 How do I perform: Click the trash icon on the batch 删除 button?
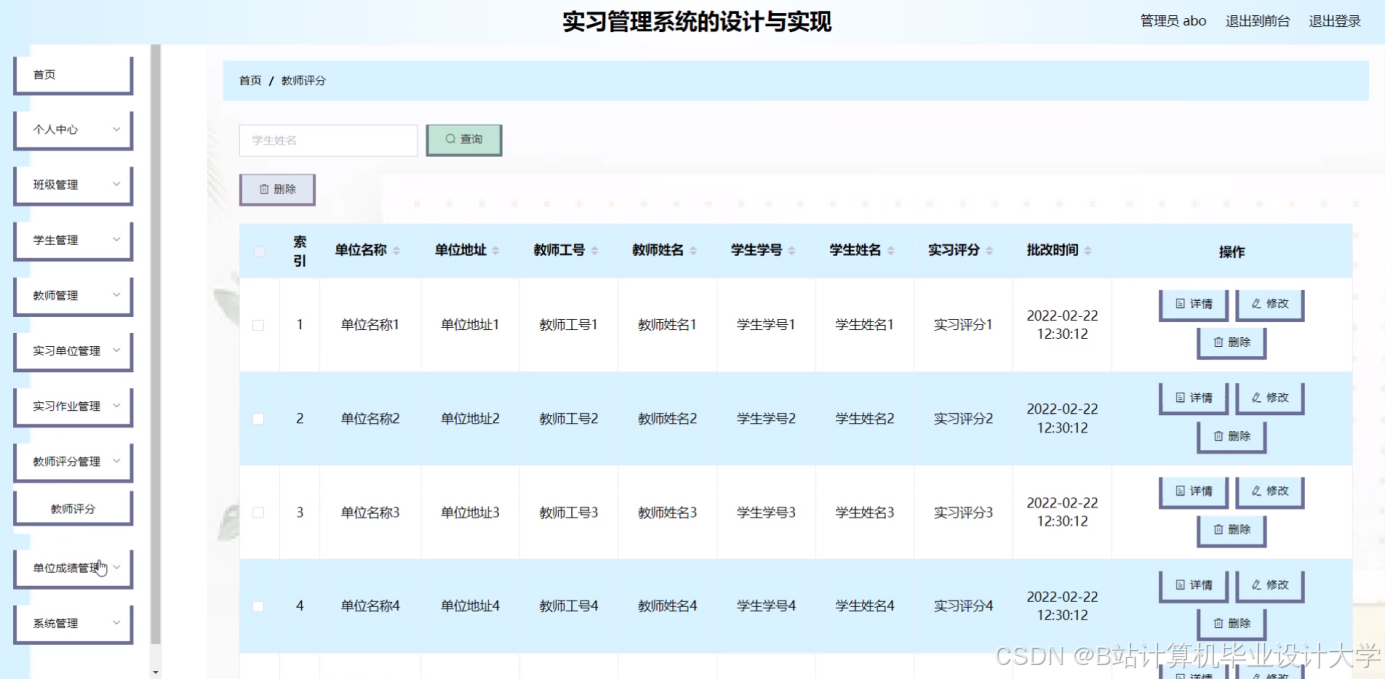click(264, 189)
